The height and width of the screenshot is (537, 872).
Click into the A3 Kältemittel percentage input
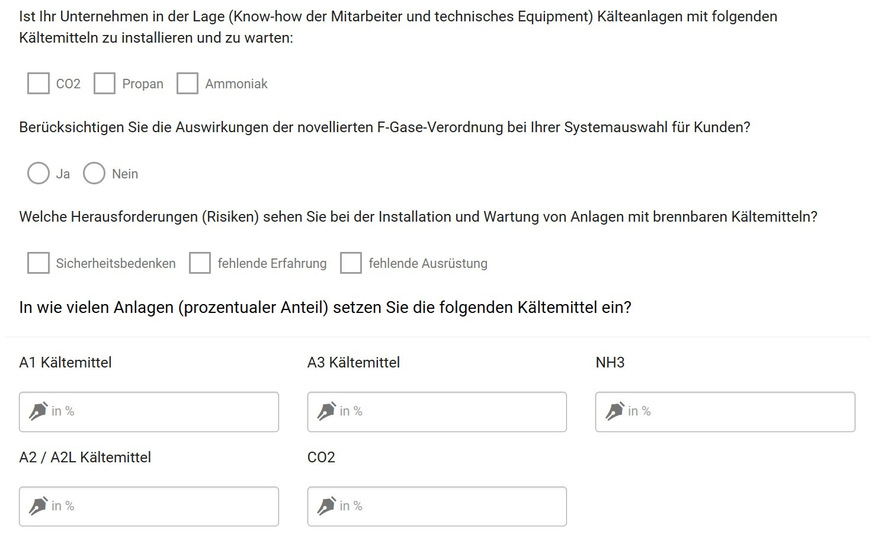click(448, 411)
